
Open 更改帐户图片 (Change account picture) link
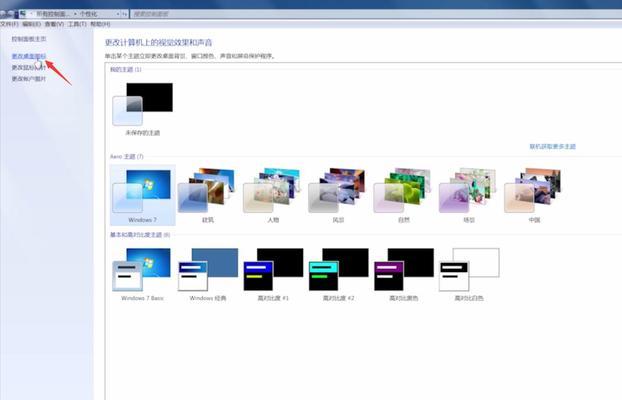[x=29, y=79]
